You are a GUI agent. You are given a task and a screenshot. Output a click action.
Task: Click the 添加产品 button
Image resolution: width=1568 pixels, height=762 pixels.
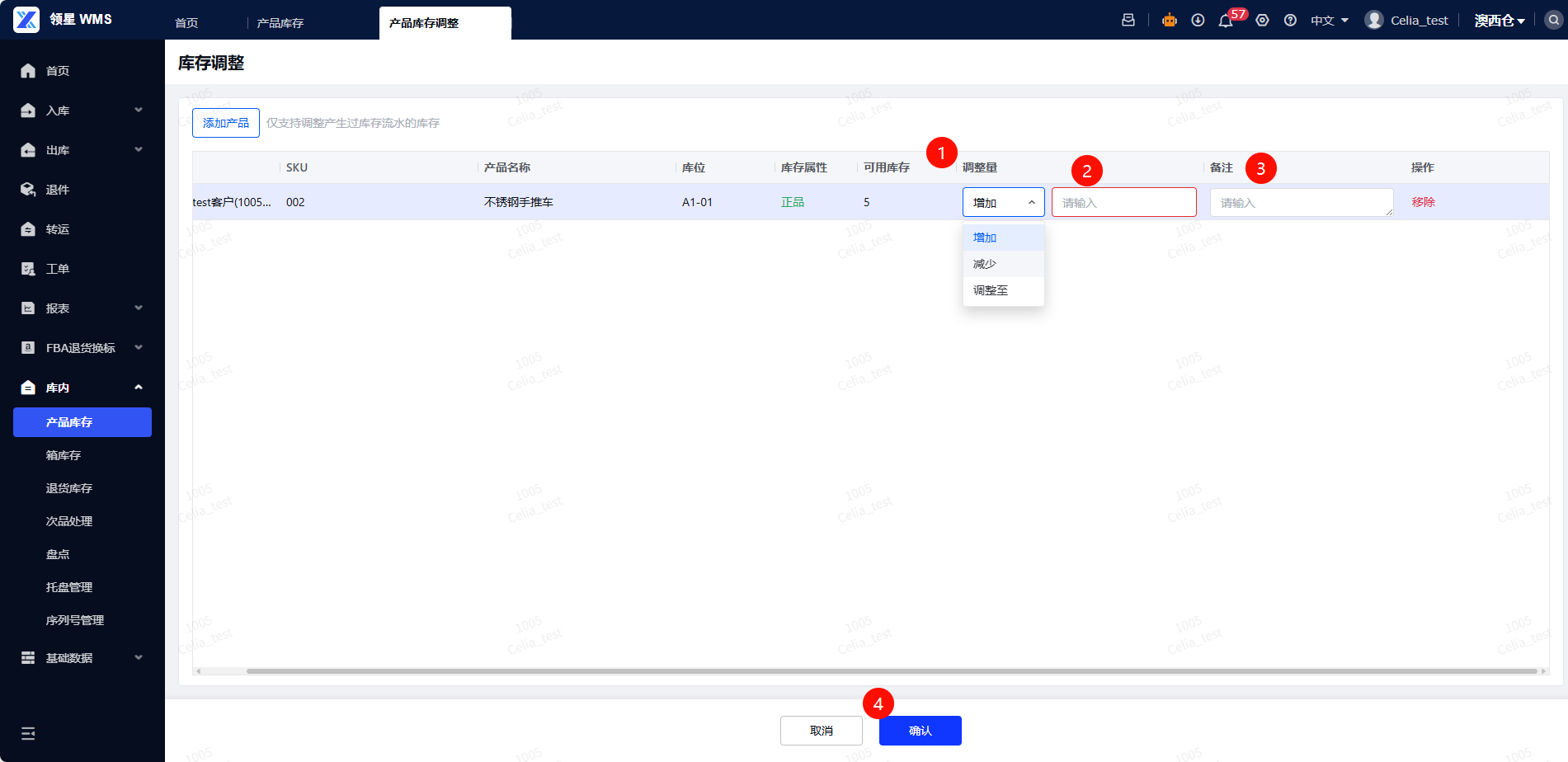(226, 123)
